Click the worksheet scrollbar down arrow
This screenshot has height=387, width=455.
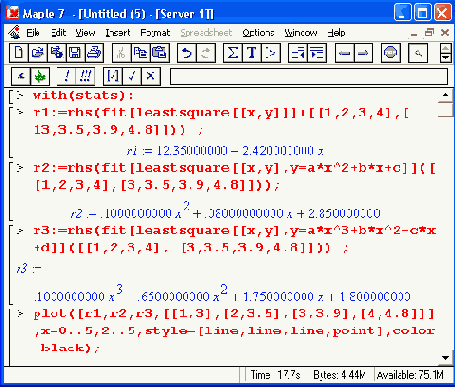click(x=445, y=358)
